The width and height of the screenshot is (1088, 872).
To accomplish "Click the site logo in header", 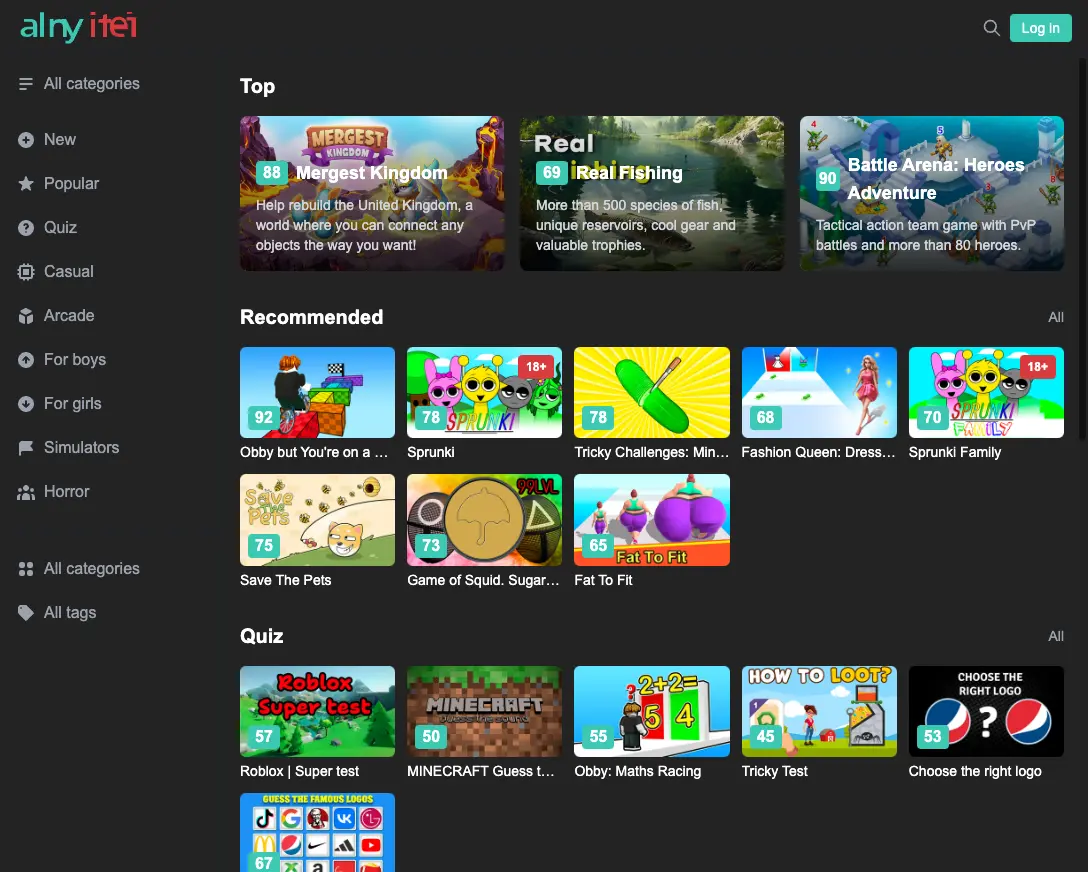I will tap(78, 27).
